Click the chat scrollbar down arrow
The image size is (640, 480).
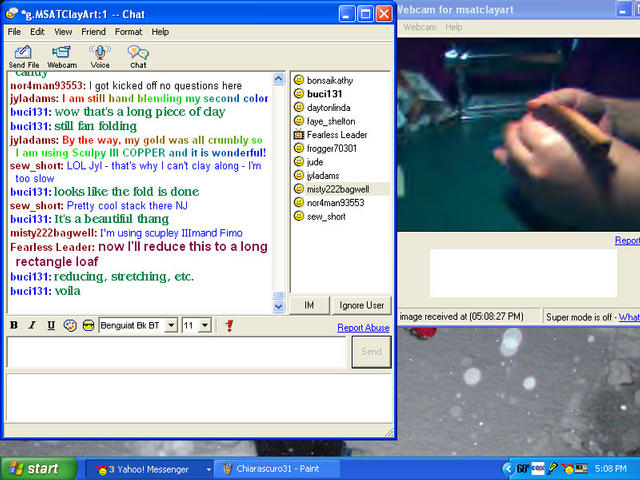(x=278, y=306)
